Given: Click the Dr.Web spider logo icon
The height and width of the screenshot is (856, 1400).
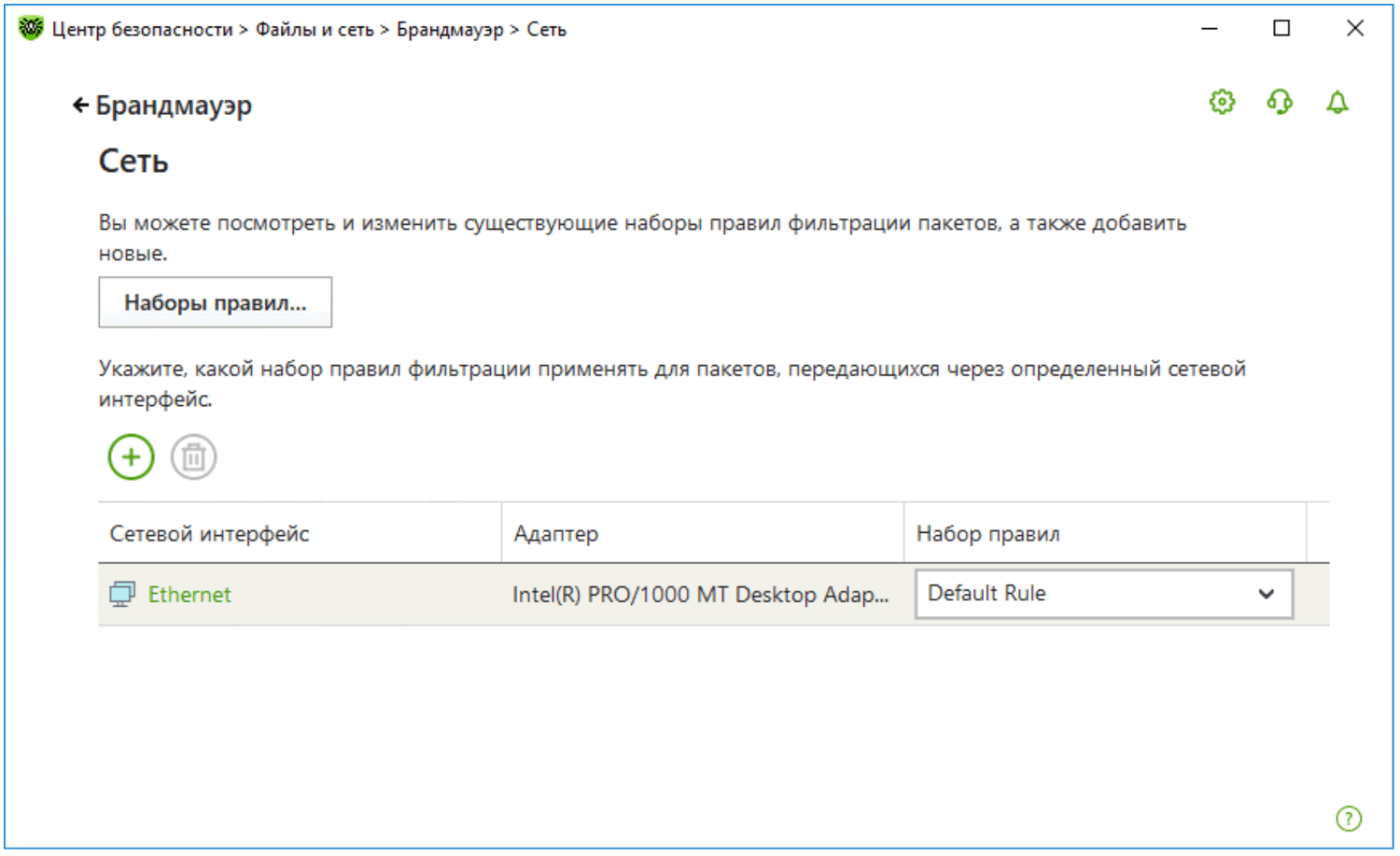Looking at the screenshot, I should [31, 29].
